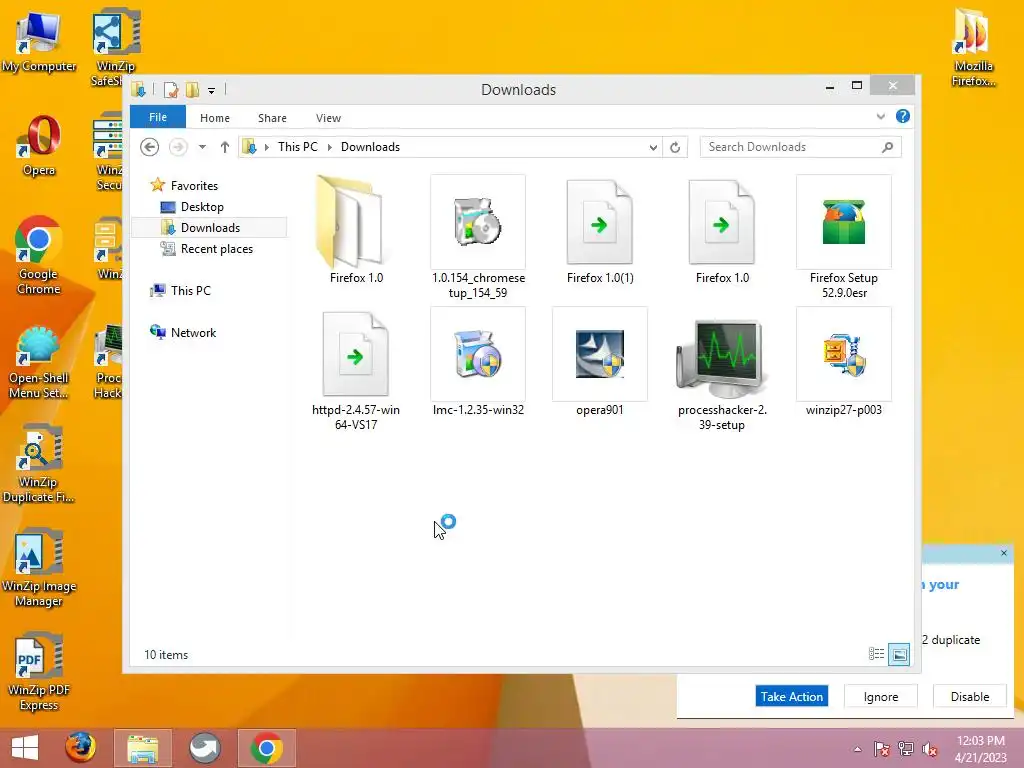Open the WinZip PDF Express shortcut
Screen dimensions: 1024x768
39,671
